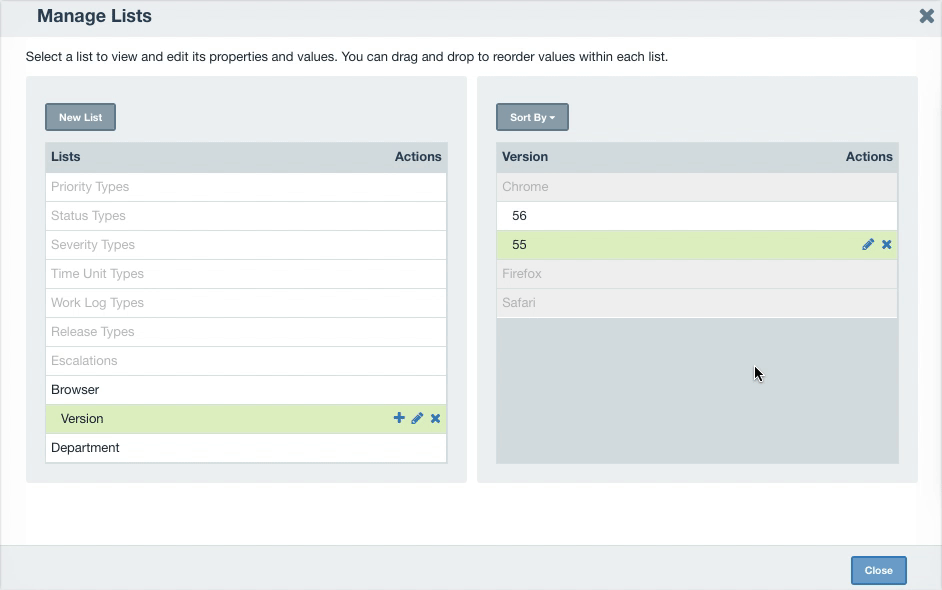
Task: Click the Close button at bottom right
Action: pos(878,570)
